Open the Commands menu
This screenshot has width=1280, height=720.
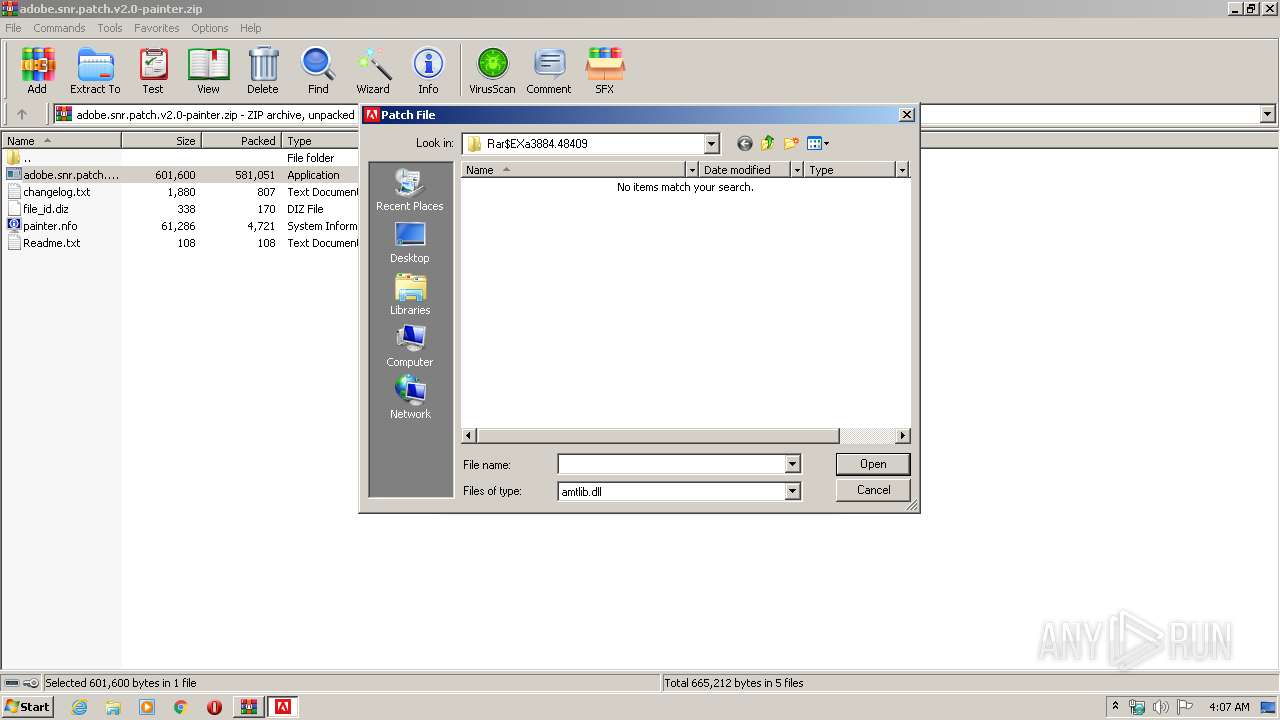pos(59,28)
